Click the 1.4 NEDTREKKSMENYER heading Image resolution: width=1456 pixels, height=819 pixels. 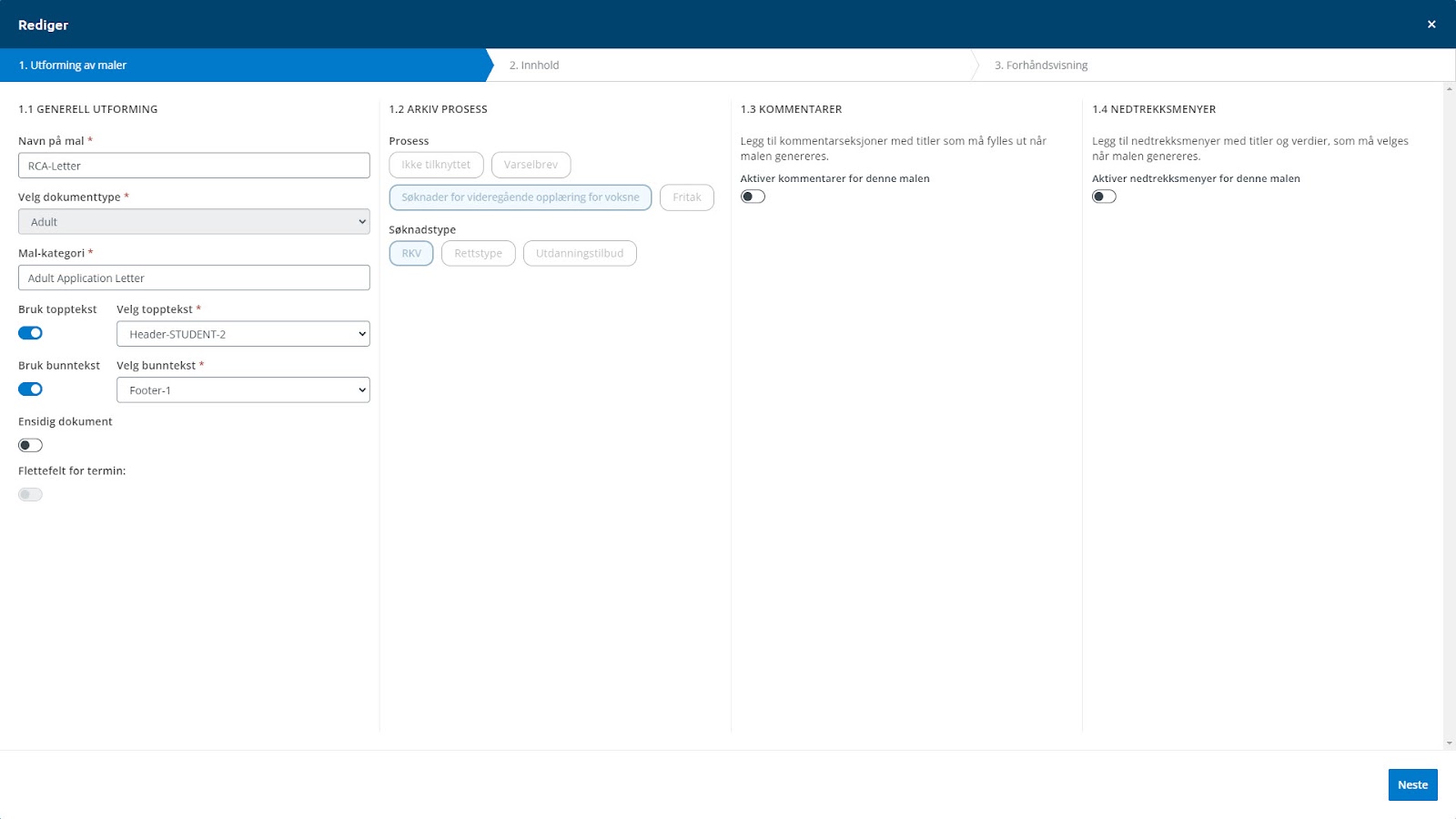1154,109
